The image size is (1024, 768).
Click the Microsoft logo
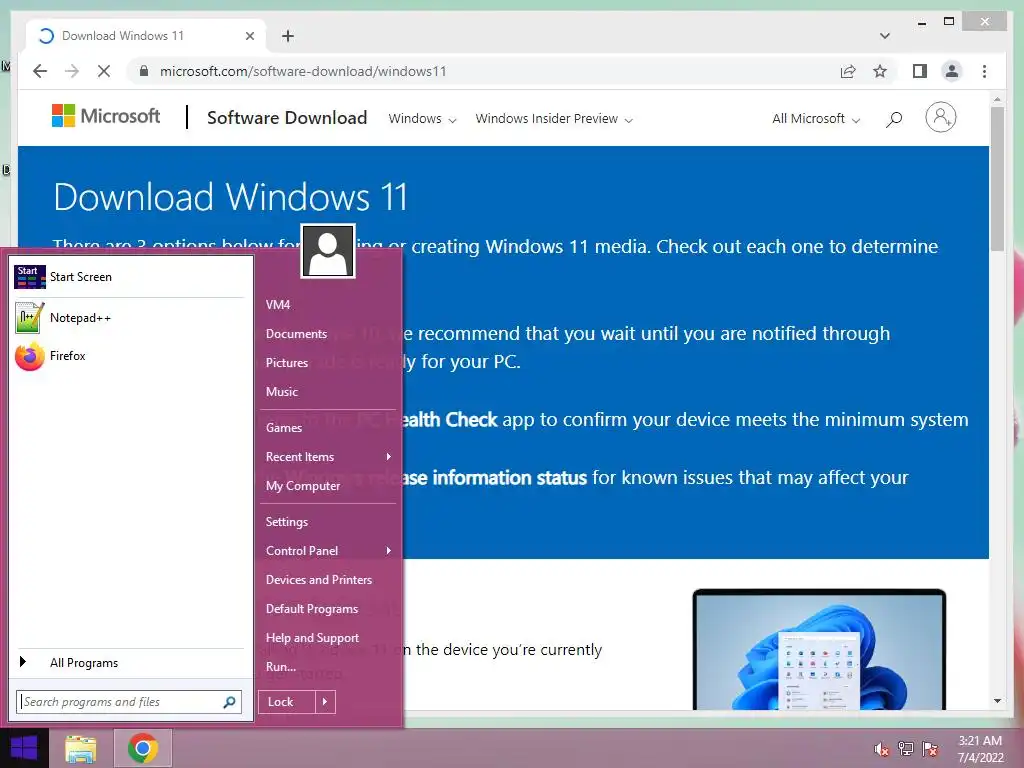click(x=106, y=116)
